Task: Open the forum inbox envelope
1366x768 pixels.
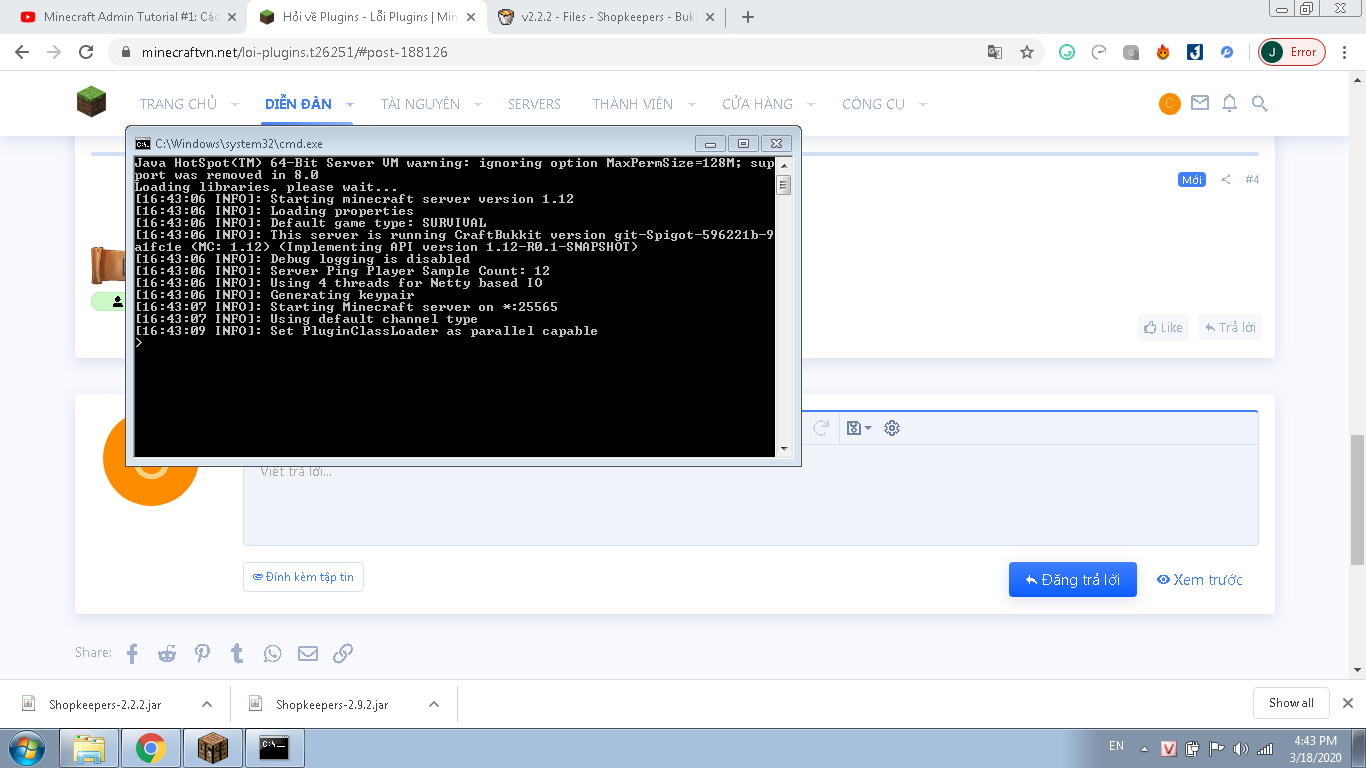Action: (x=1200, y=103)
